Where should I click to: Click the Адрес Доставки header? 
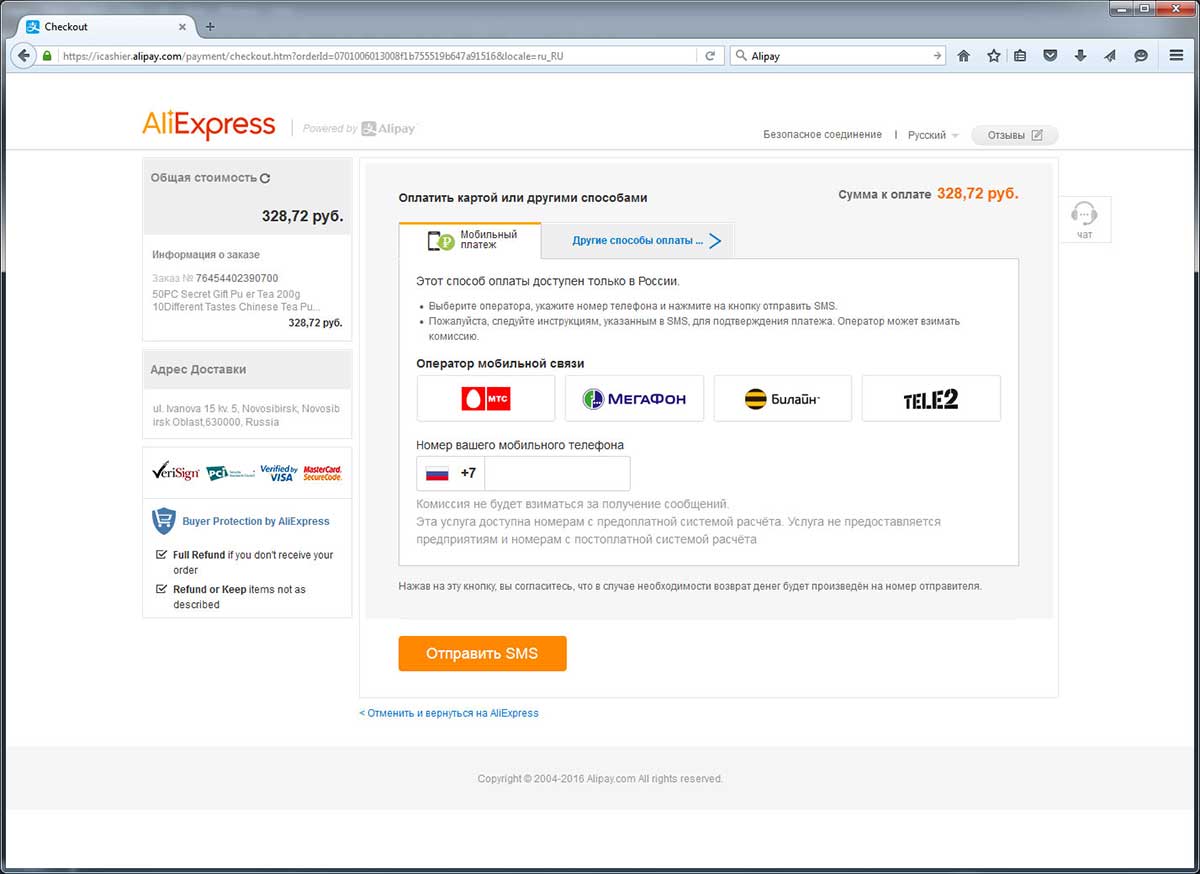[198, 369]
